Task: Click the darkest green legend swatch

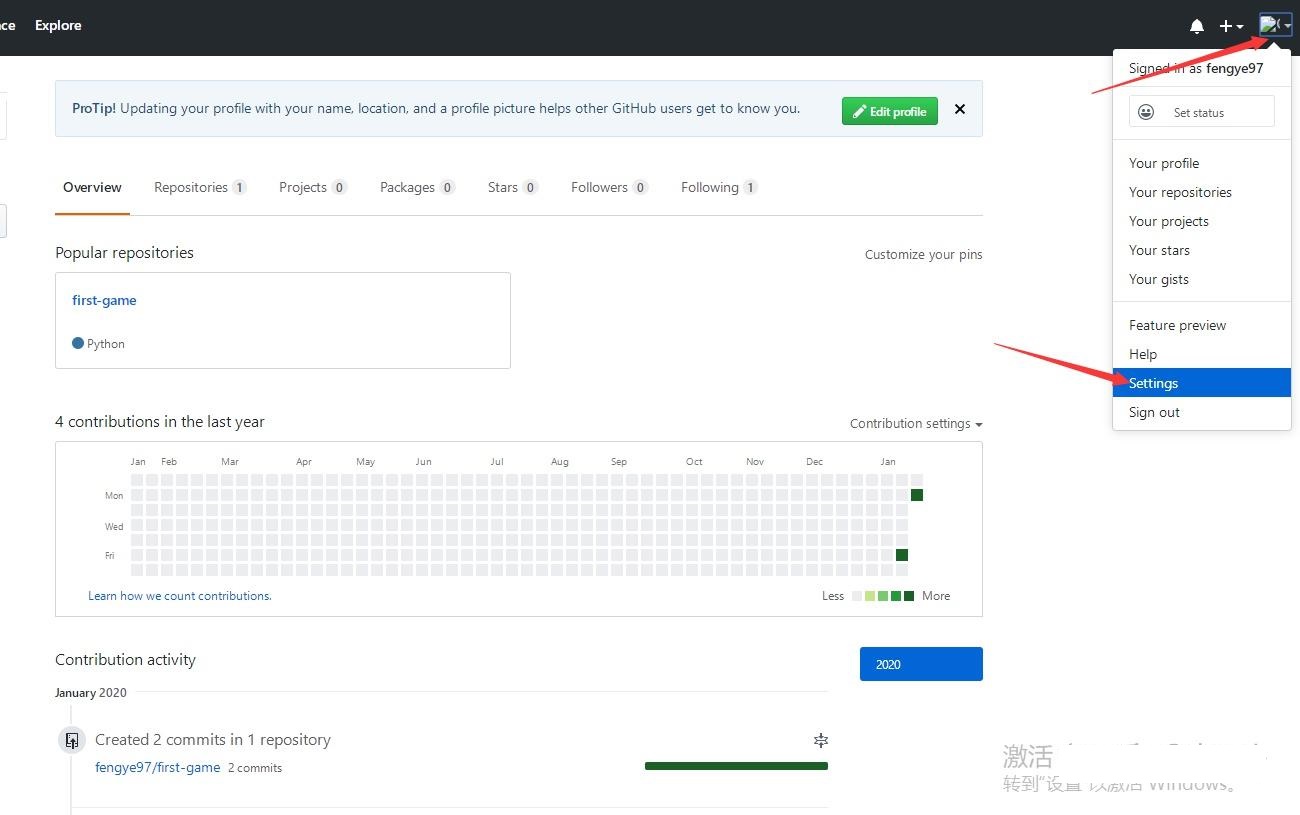Action: (x=909, y=596)
